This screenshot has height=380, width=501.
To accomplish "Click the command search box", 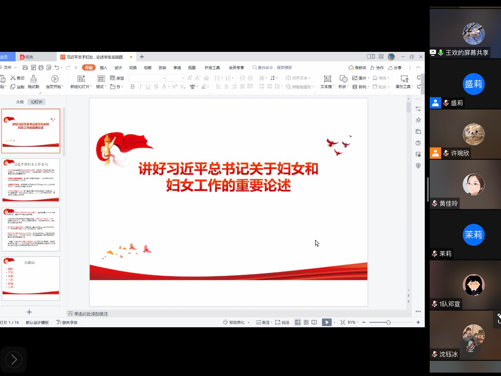I will click(273, 68).
